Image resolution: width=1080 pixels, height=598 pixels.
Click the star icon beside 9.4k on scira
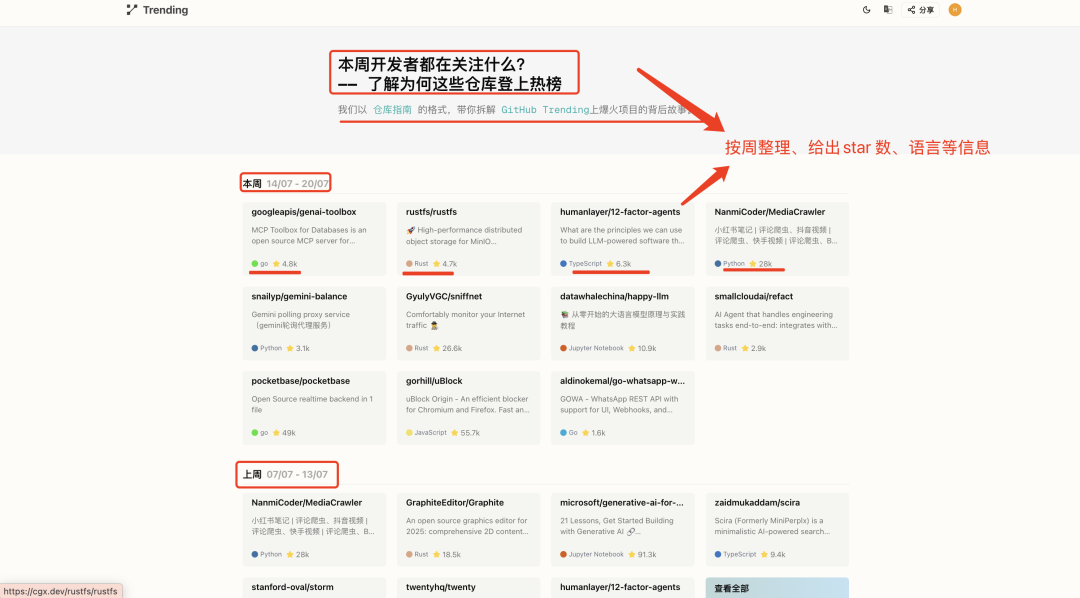[x=764, y=555]
